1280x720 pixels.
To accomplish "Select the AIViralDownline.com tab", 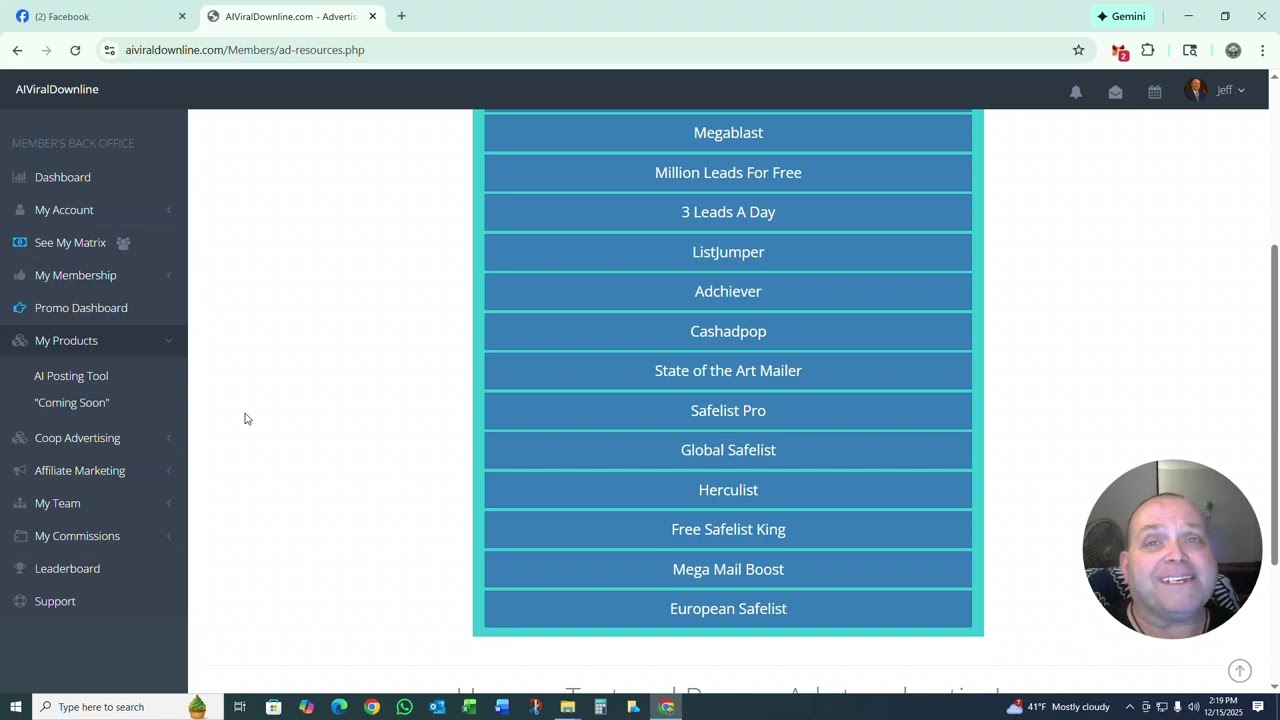I will [292, 16].
